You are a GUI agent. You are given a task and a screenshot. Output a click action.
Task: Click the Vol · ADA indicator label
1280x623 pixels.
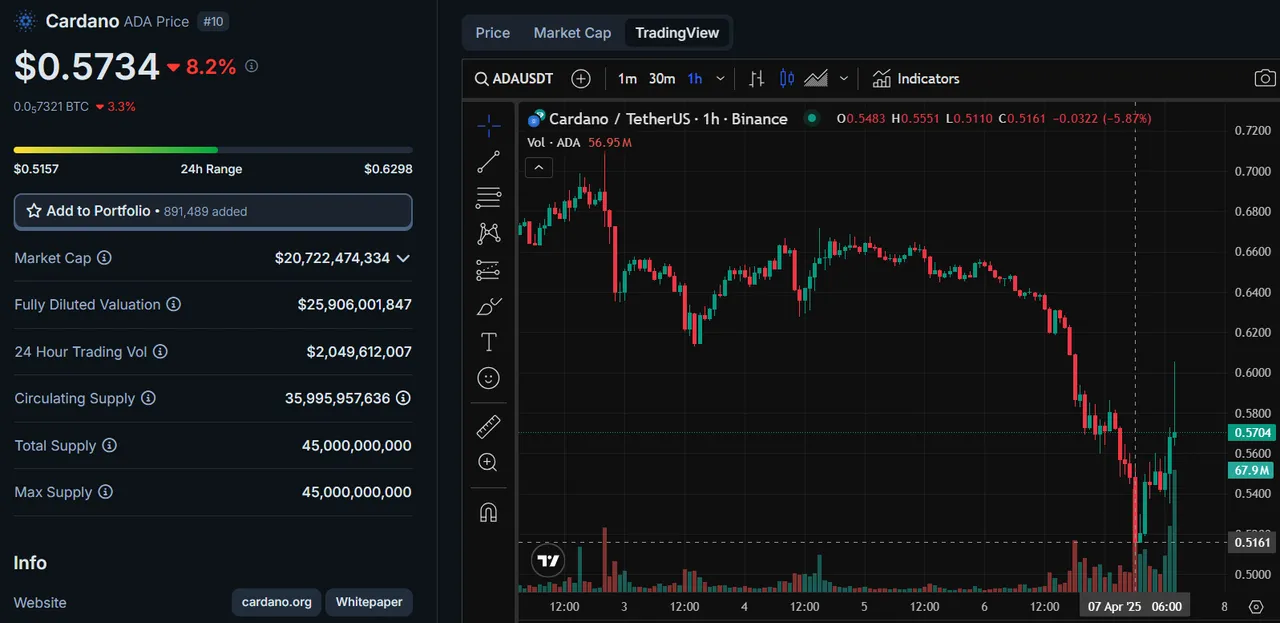553,142
